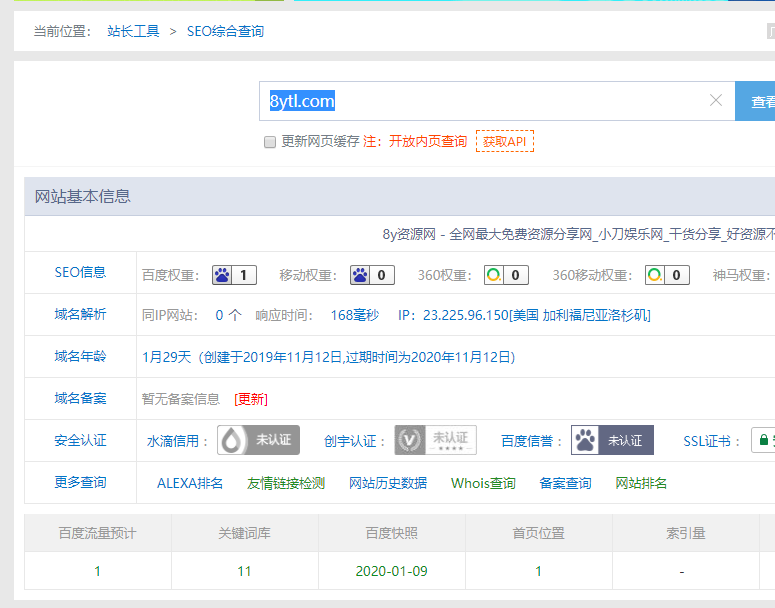Click the Baidu weight paw badge showing 1
Viewport: 775px width, 608px height.
pos(234,275)
